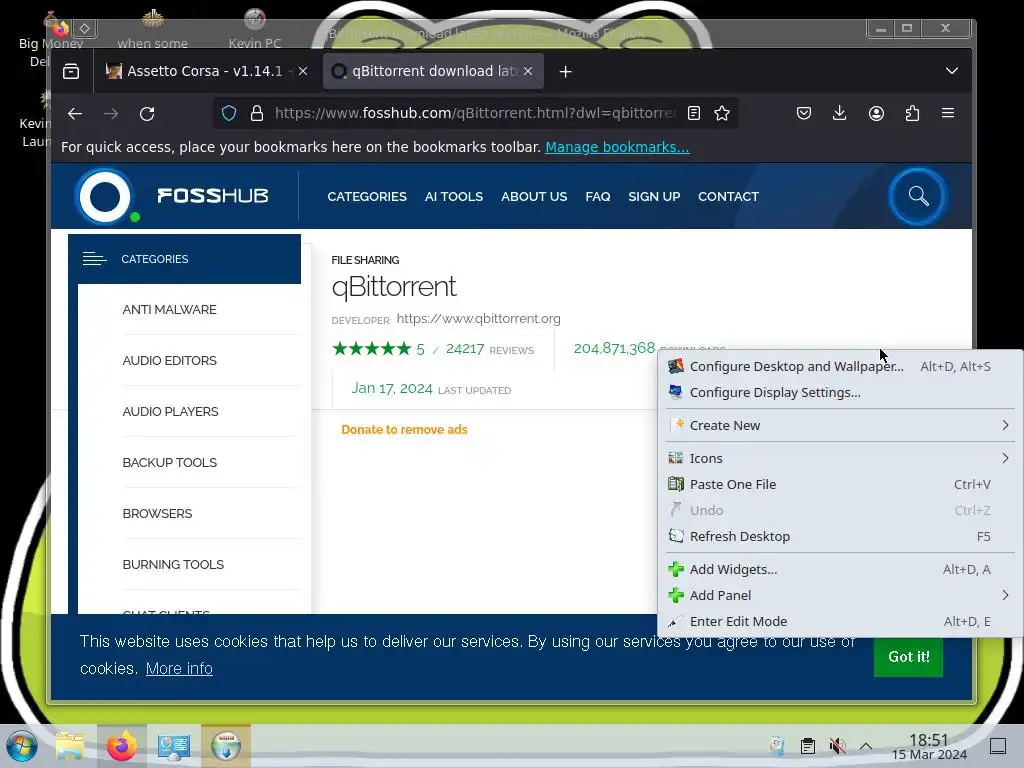Open a new tab with plus button

click(566, 71)
